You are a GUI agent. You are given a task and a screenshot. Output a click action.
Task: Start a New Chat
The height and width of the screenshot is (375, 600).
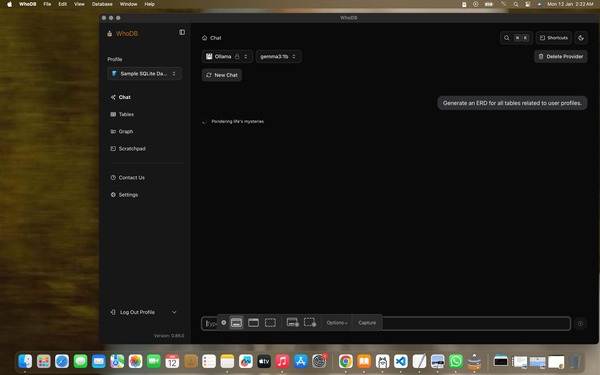(222, 75)
